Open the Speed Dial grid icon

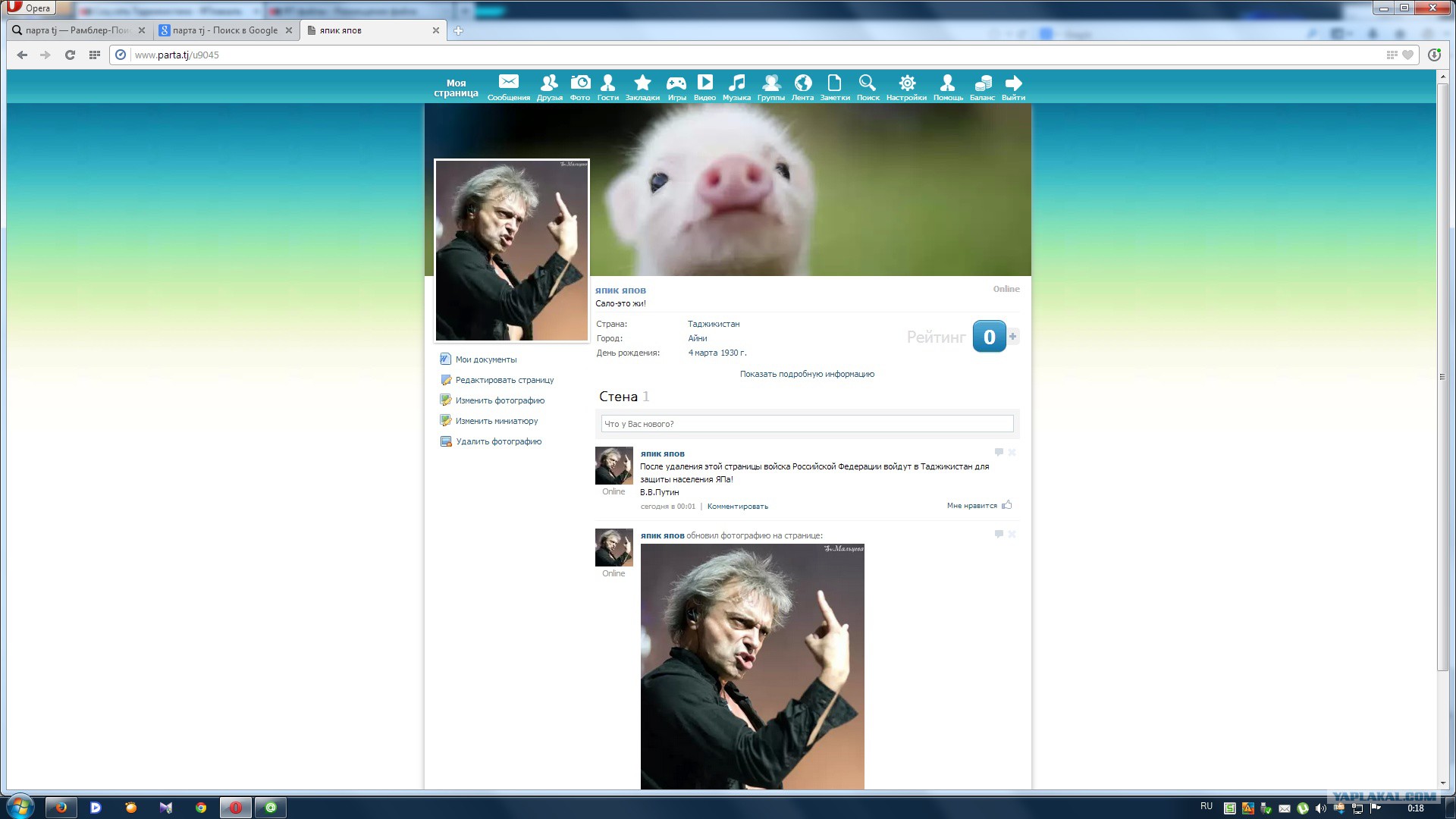click(x=95, y=55)
